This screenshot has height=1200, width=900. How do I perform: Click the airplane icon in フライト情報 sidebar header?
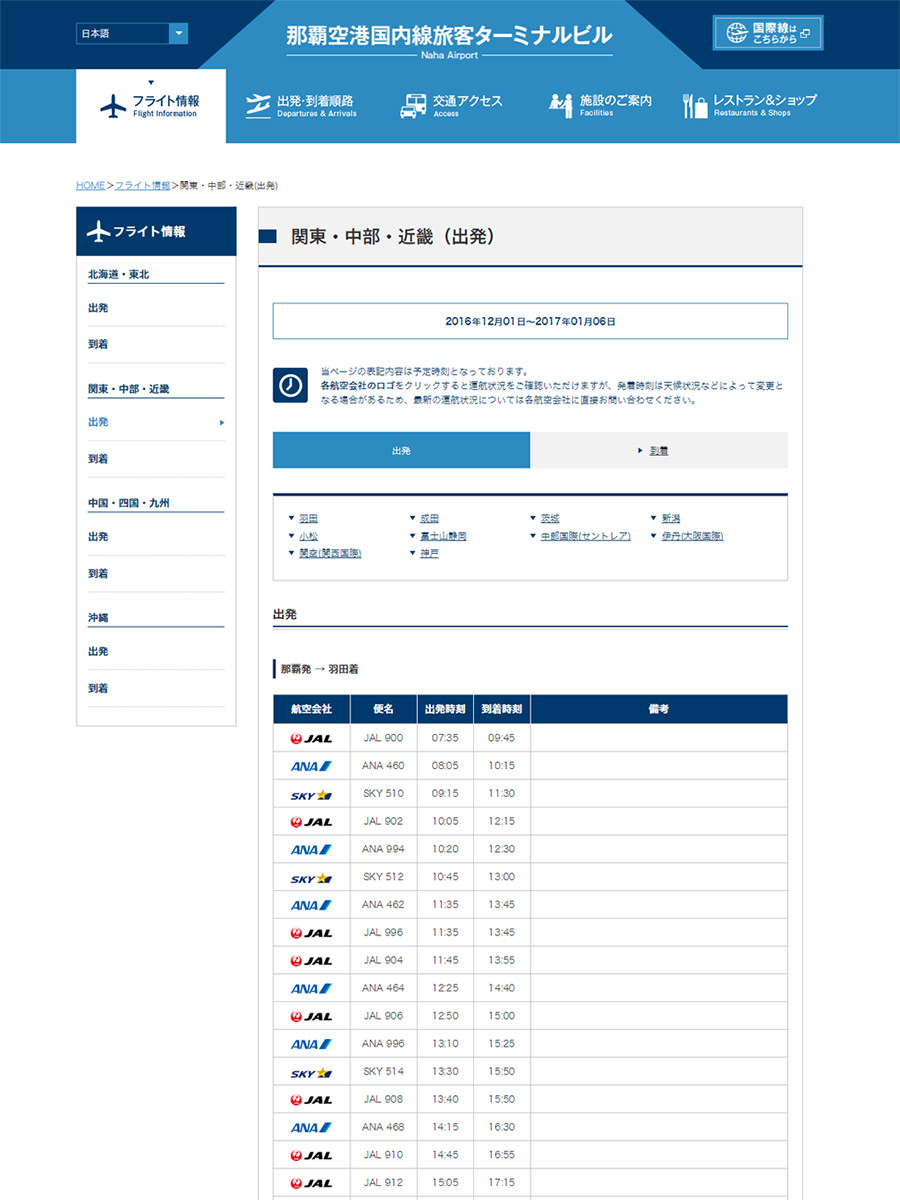click(98, 232)
